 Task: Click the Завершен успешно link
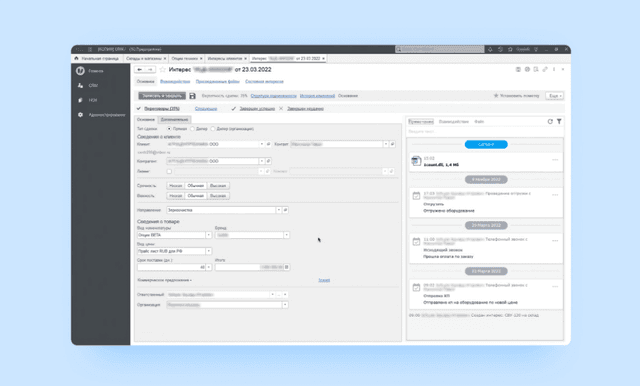257,109
